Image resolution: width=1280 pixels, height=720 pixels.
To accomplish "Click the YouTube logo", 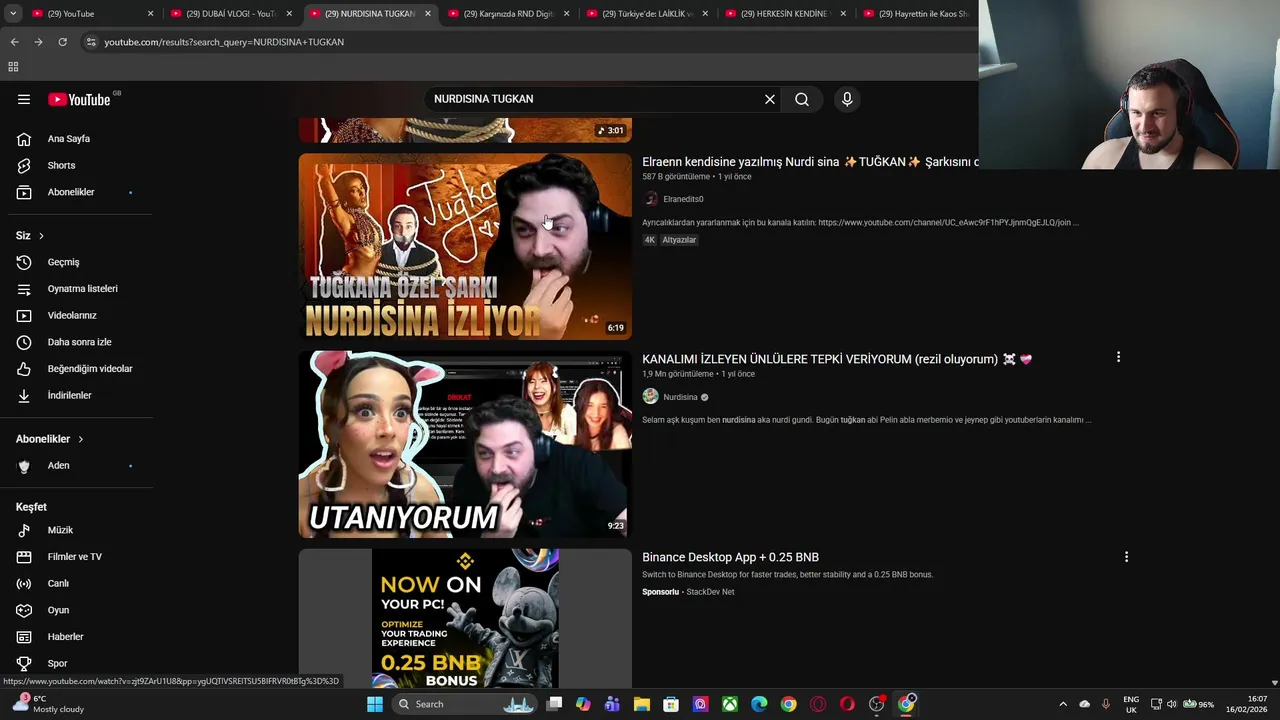I will pos(79,99).
